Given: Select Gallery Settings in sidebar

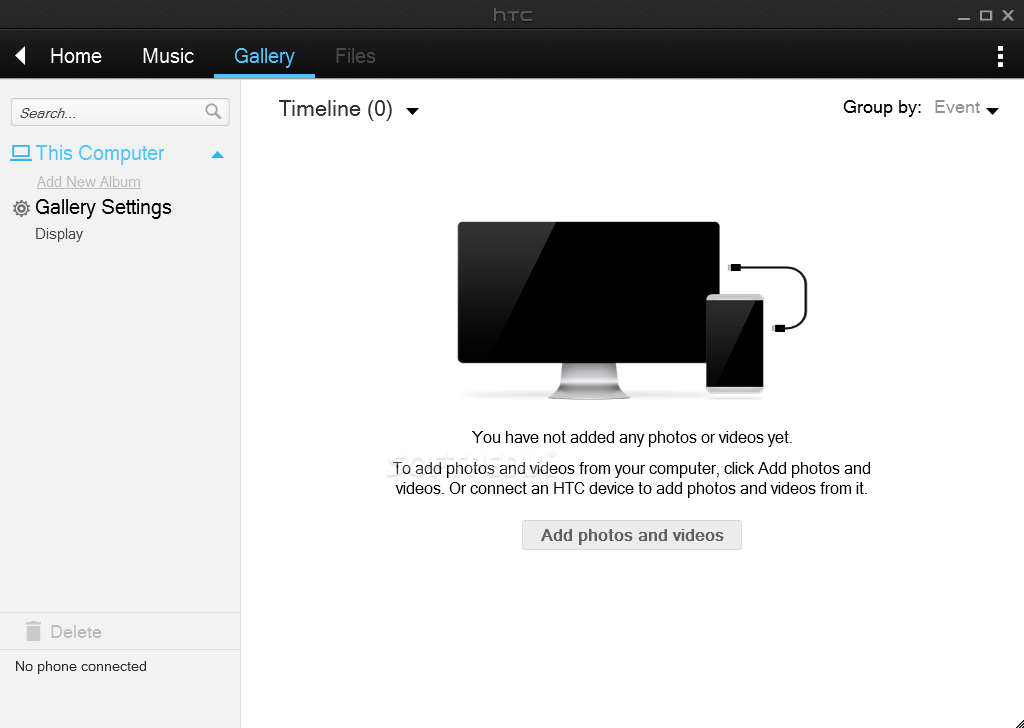Looking at the screenshot, I should point(103,207).
